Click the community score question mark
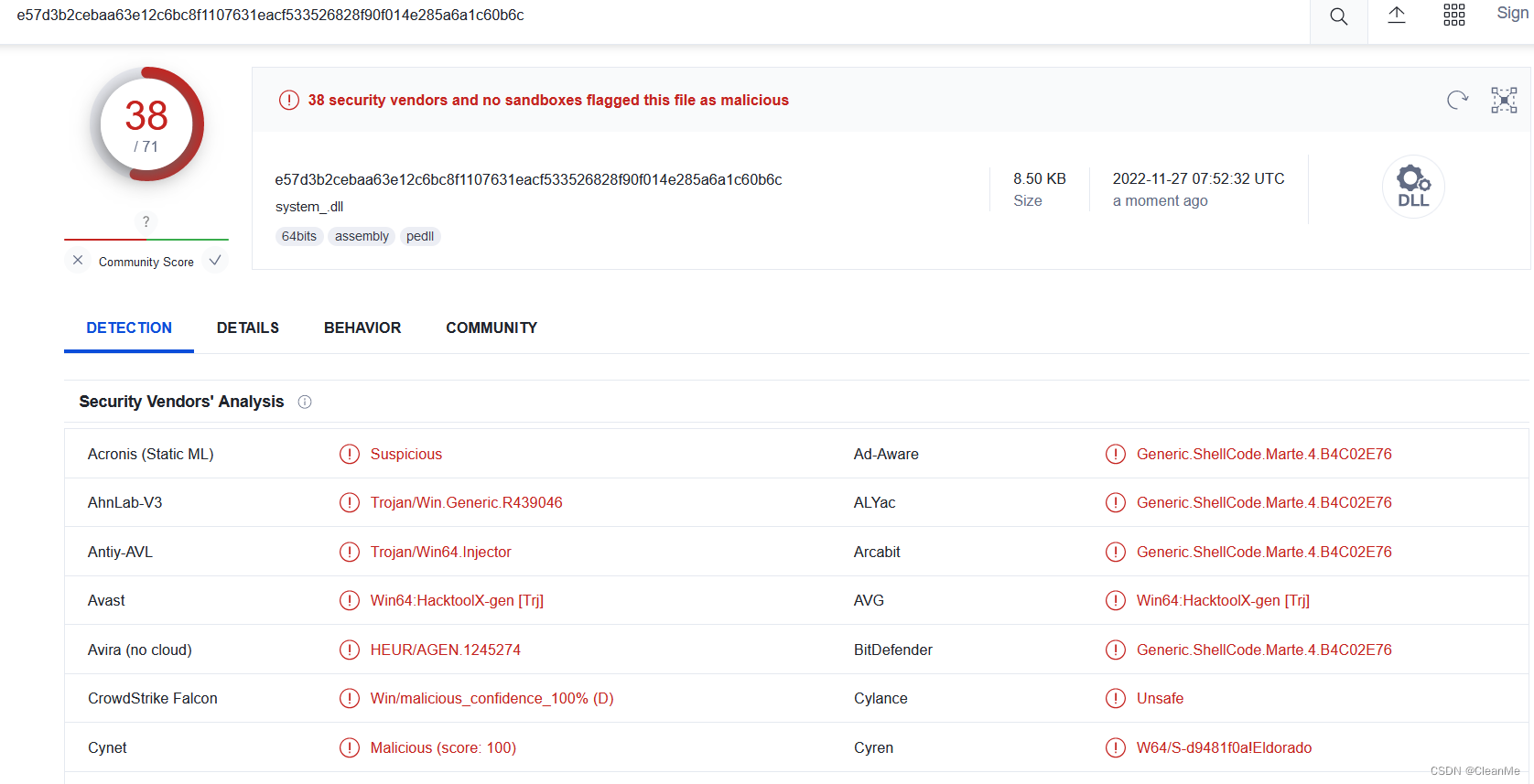1534x784 pixels. tap(146, 221)
